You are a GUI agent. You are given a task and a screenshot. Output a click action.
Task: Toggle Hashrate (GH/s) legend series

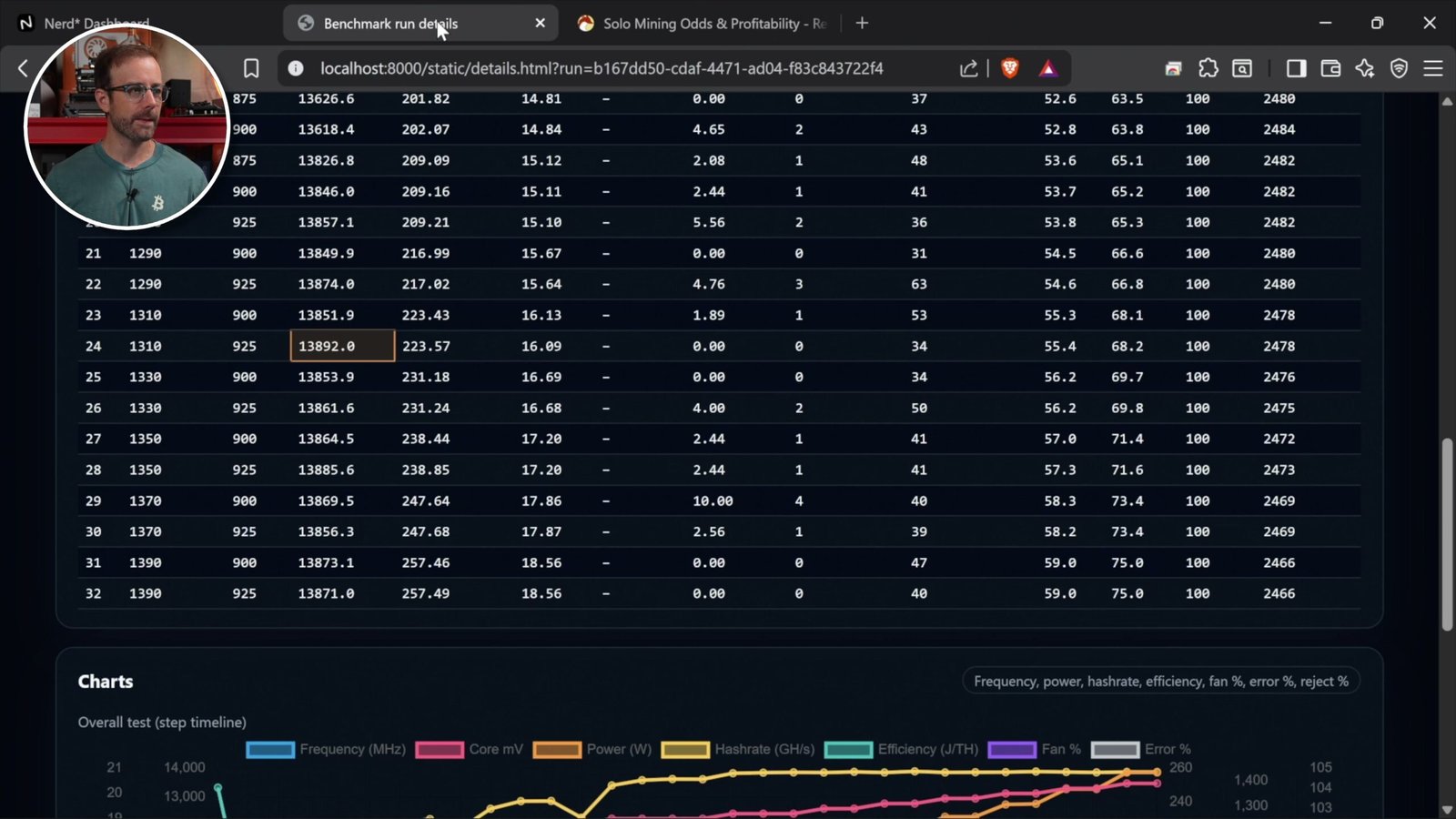coord(738,749)
